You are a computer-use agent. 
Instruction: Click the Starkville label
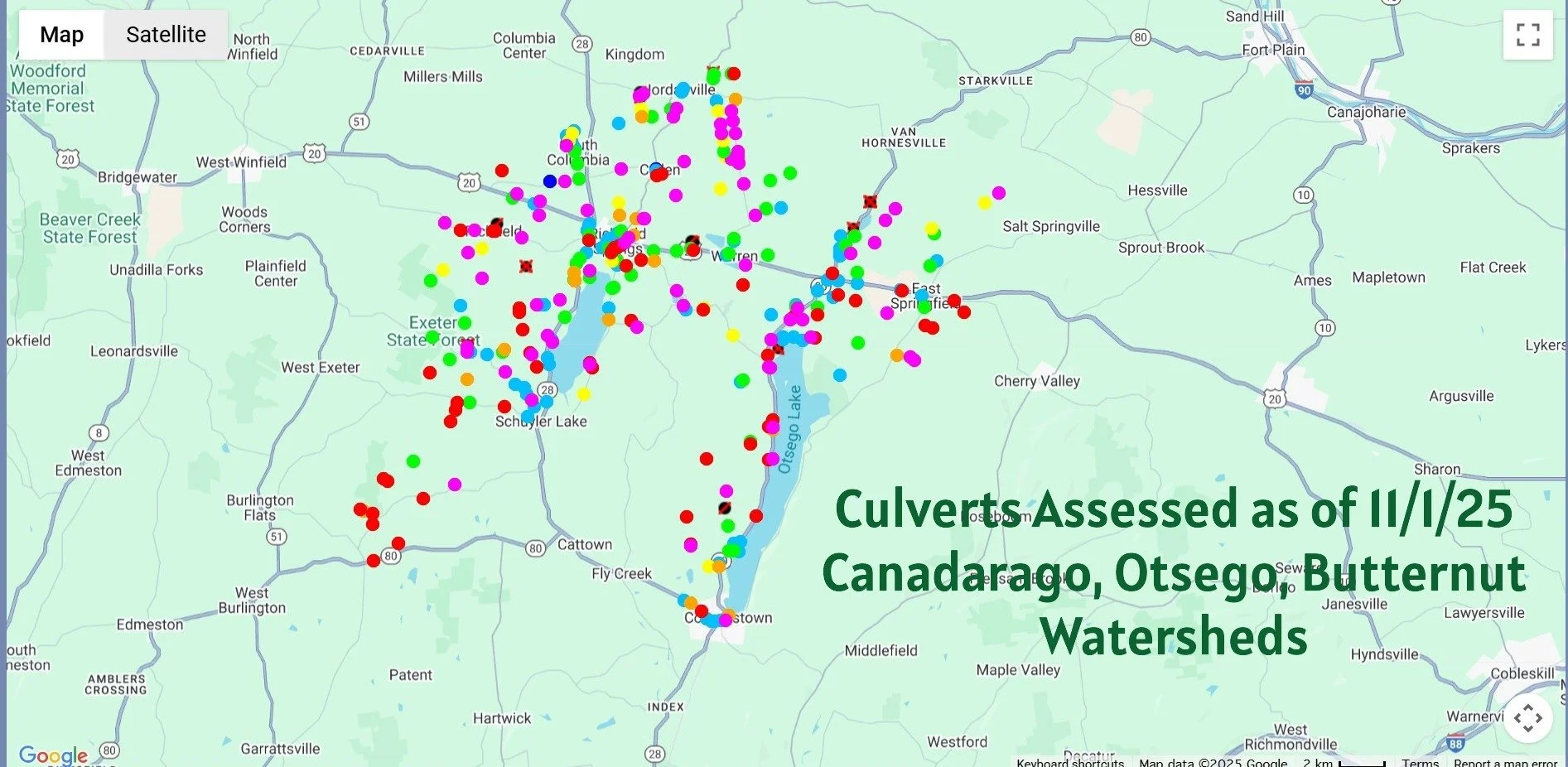[x=996, y=81]
